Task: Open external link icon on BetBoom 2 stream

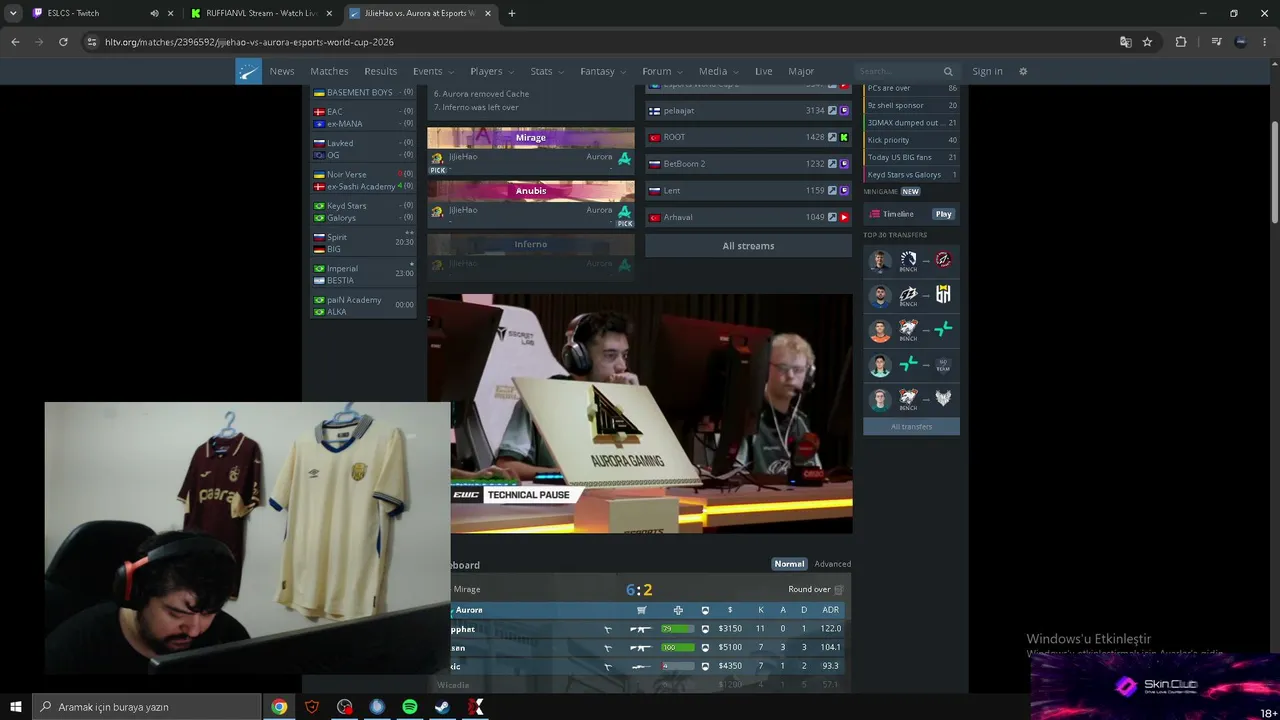Action: [x=832, y=164]
